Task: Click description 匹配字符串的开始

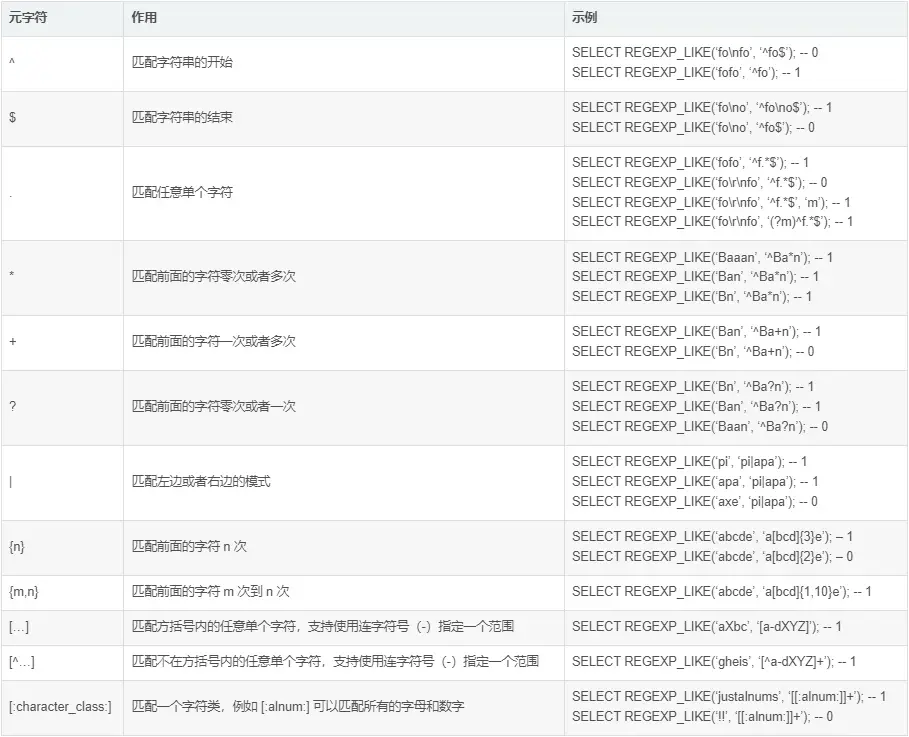Action: tap(182, 62)
